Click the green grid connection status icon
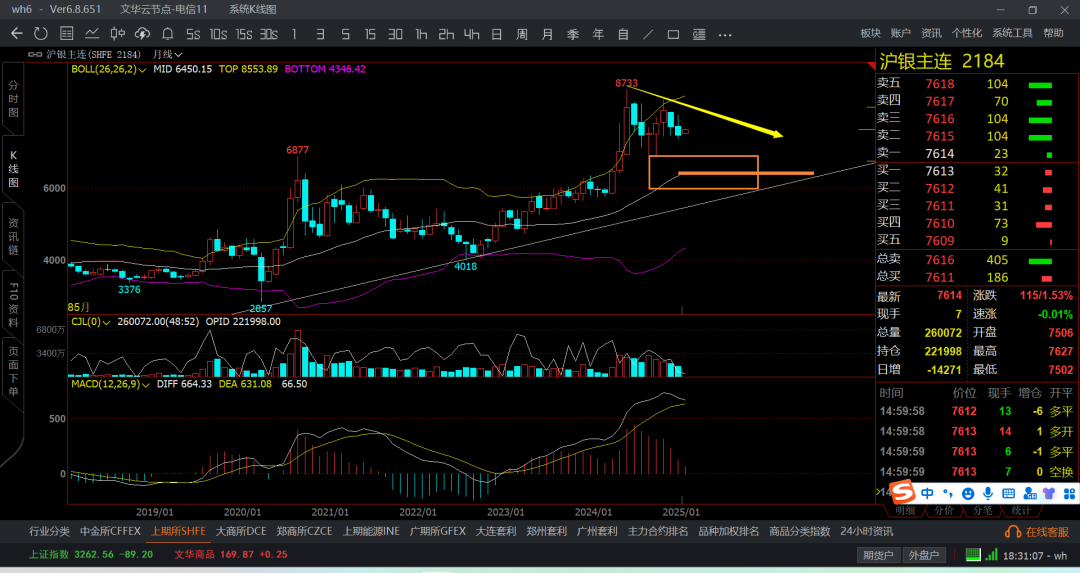 coord(972,554)
